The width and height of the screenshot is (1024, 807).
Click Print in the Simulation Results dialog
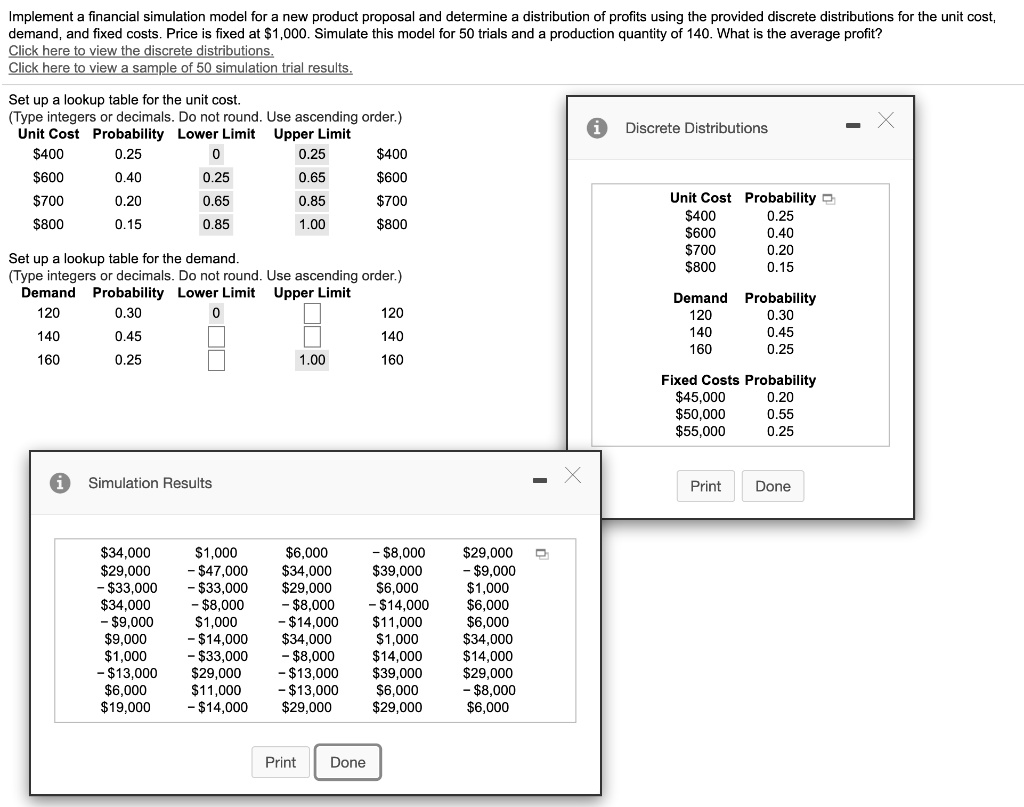point(280,762)
